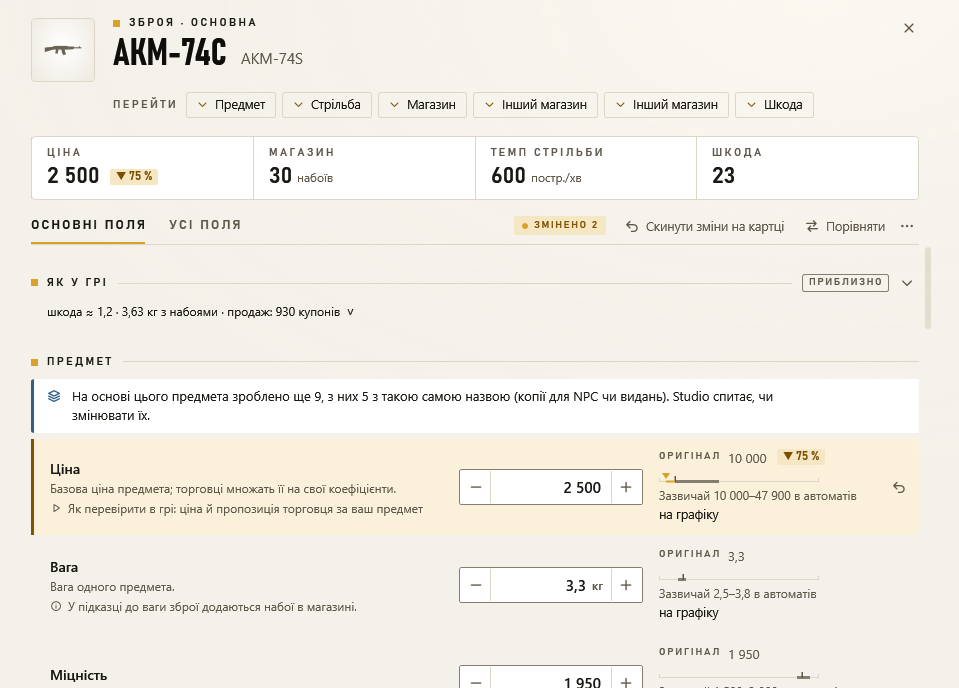The width and height of the screenshot is (959, 688).
Task: Click the 75 % price drop badge in the Ціна summary card
Action: pos(134,176)
